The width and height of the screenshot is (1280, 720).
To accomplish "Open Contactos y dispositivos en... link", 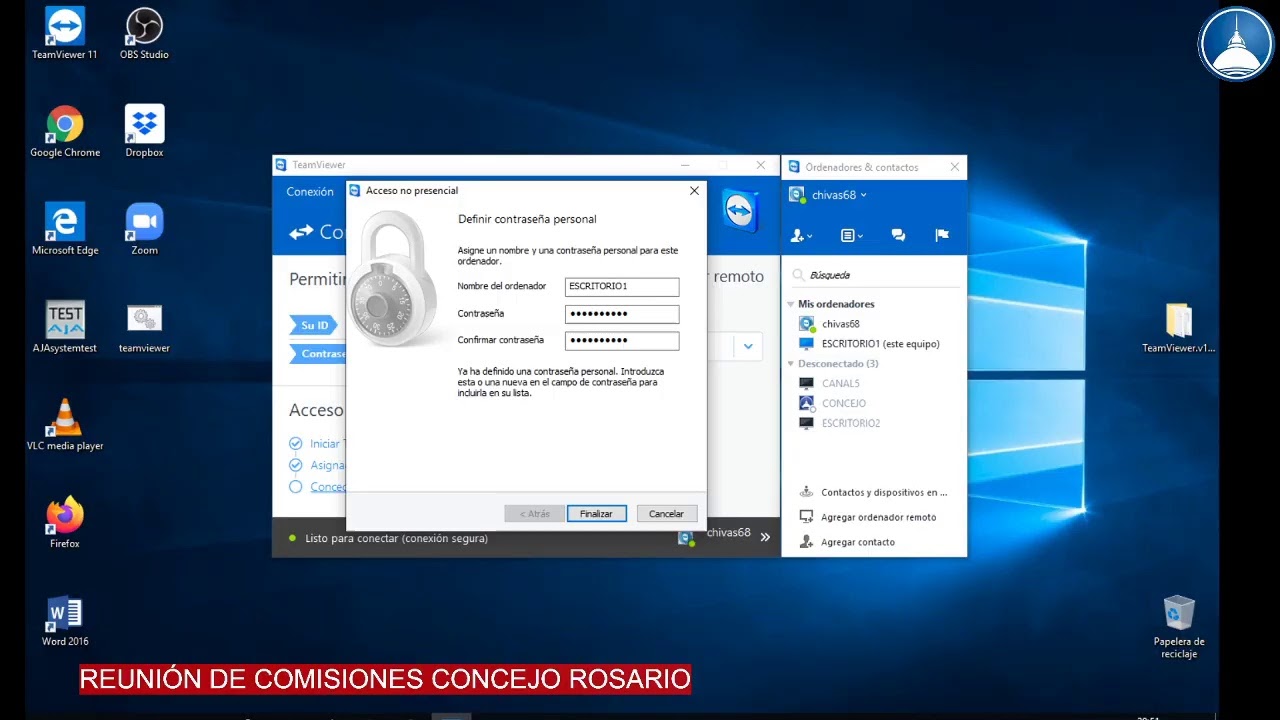I will tap(883, 492).
